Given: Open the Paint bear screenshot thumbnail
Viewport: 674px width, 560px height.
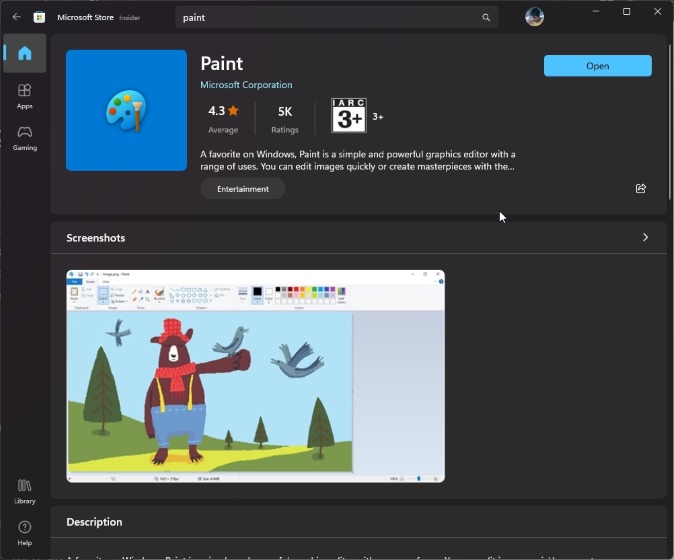Looking at the screenshot, I should [255, 376].
